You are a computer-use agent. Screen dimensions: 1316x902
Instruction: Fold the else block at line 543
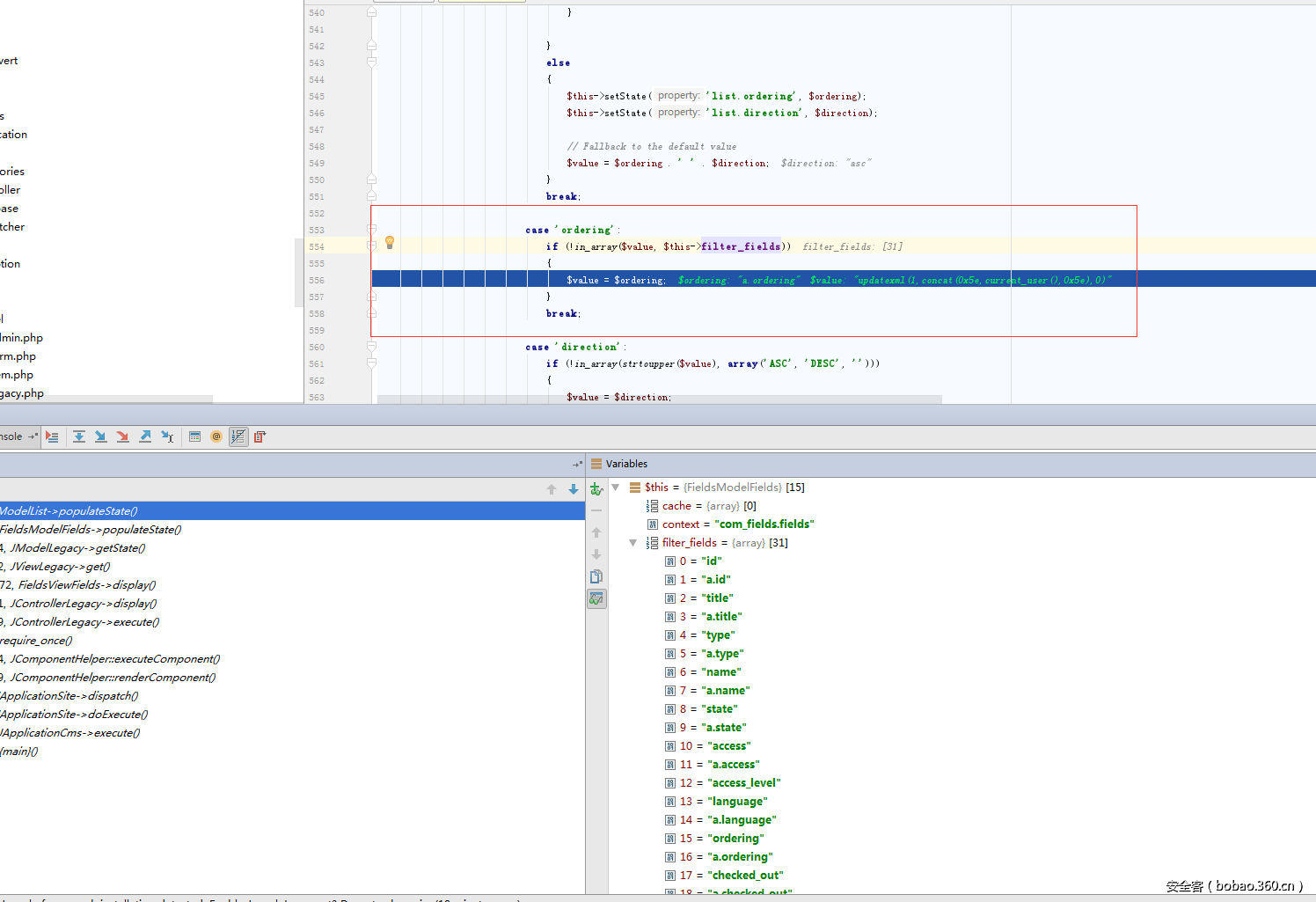pos(371,62)
